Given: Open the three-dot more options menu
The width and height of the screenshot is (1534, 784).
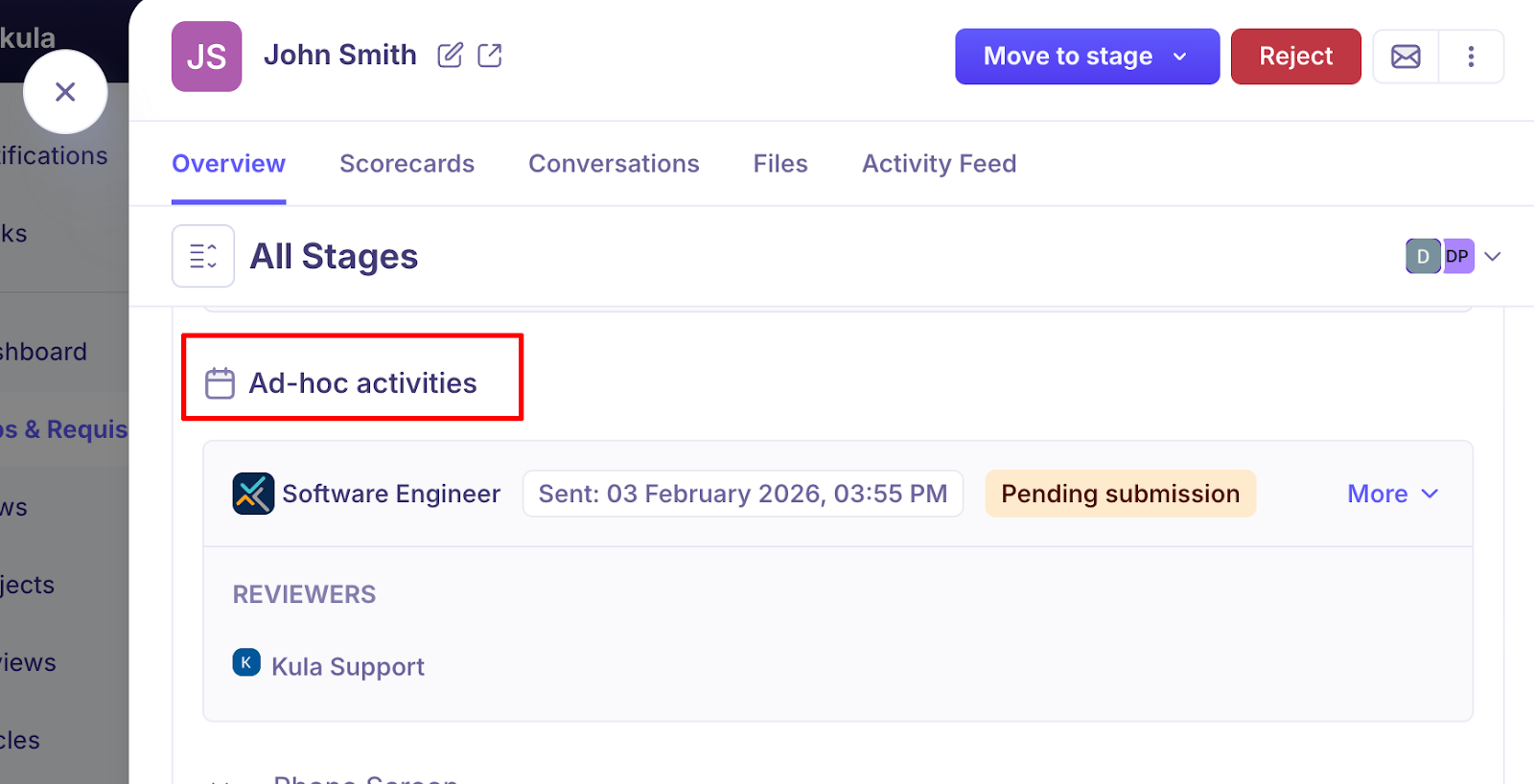Looking at the screenshot, I should pyautogui.click(x=1471, y=57).
